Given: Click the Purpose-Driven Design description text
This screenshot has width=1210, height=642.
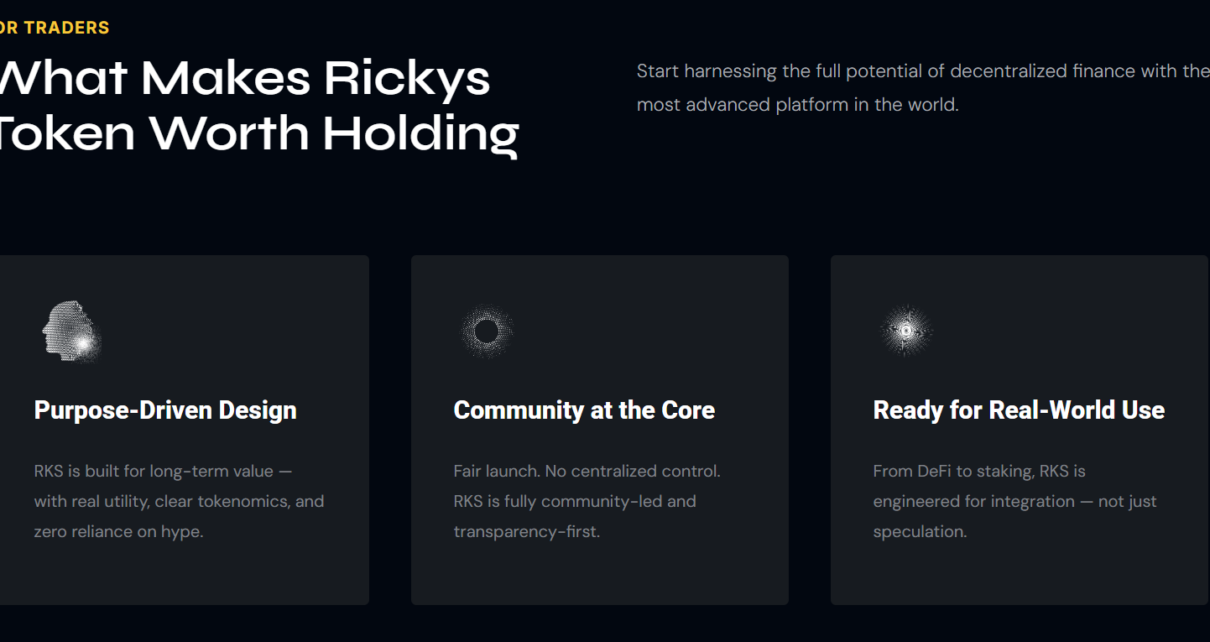Looking at the screenshot, I should click(x=179, y=501).
